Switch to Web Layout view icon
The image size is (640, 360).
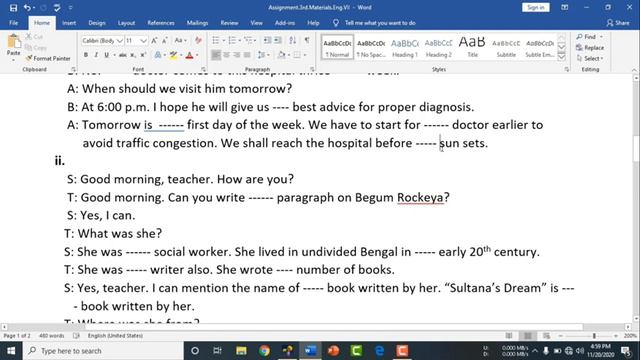click(546, 336)
